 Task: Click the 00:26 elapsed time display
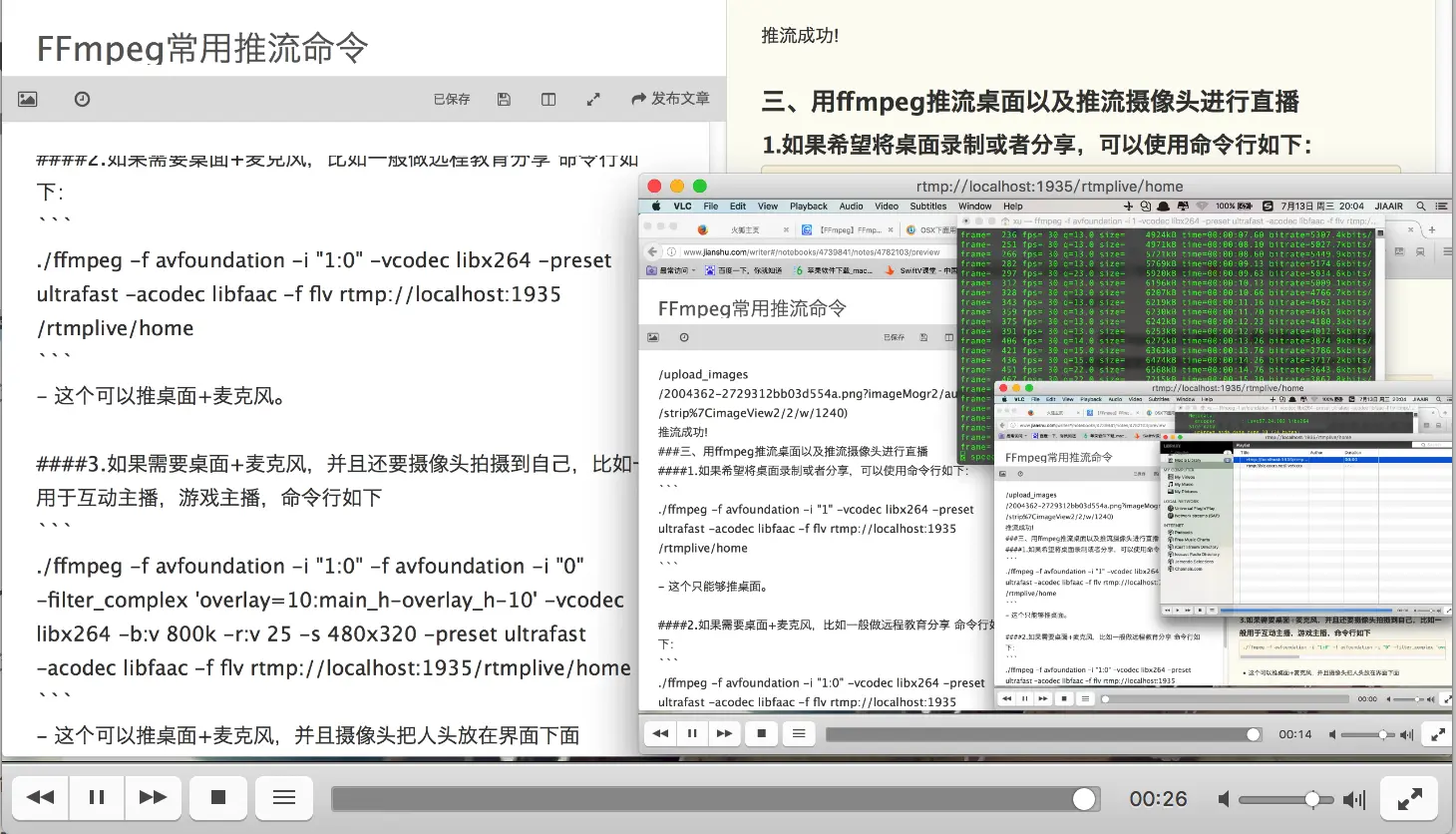pos(1158,799)
